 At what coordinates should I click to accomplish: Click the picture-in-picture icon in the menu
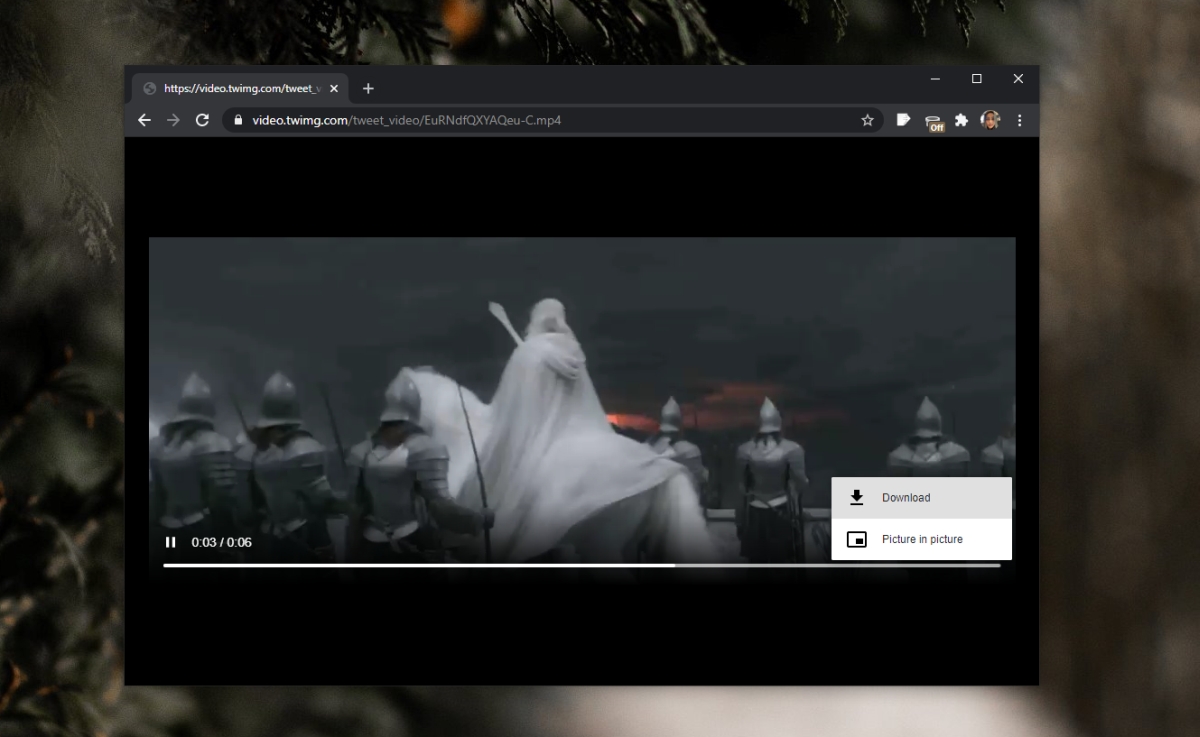tap(856, 538)
